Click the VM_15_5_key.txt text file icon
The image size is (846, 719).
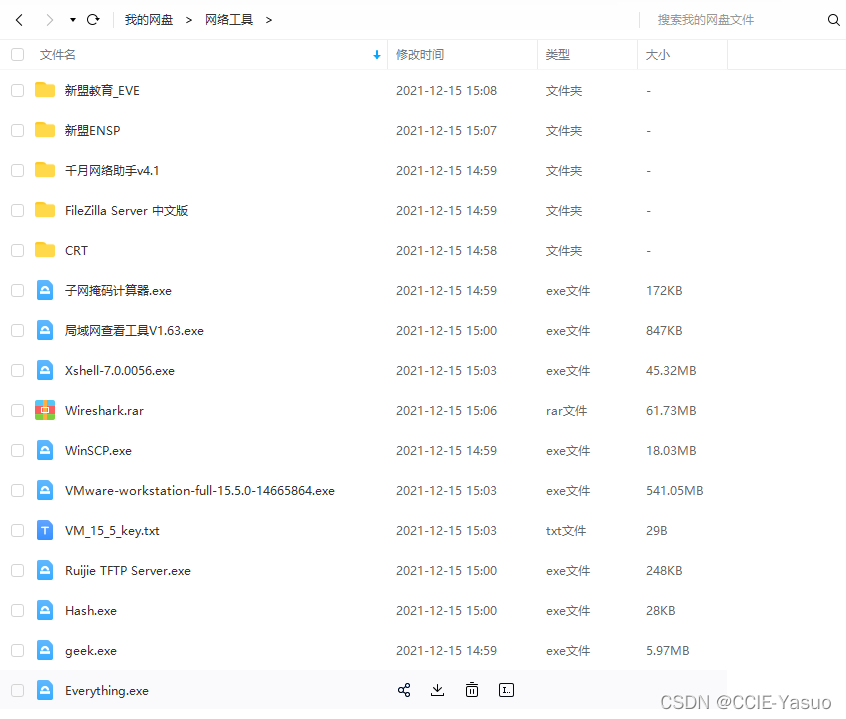pyautogui.click(x=44, y=530)
